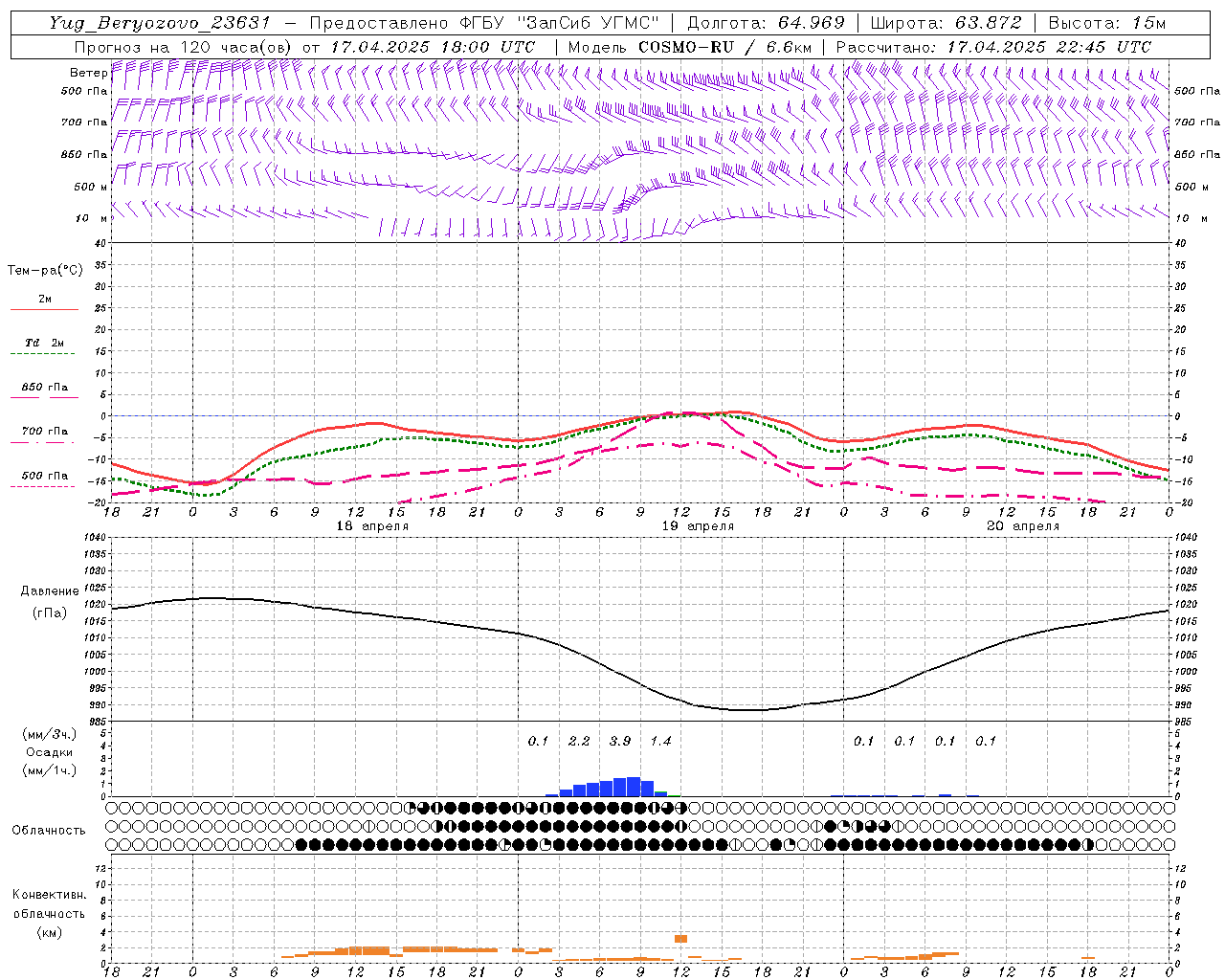The image size is (1225, 980).
Task: Click the forecast length Прогноз на 120 часа(ов)
Action: click(x=183, y=47)
